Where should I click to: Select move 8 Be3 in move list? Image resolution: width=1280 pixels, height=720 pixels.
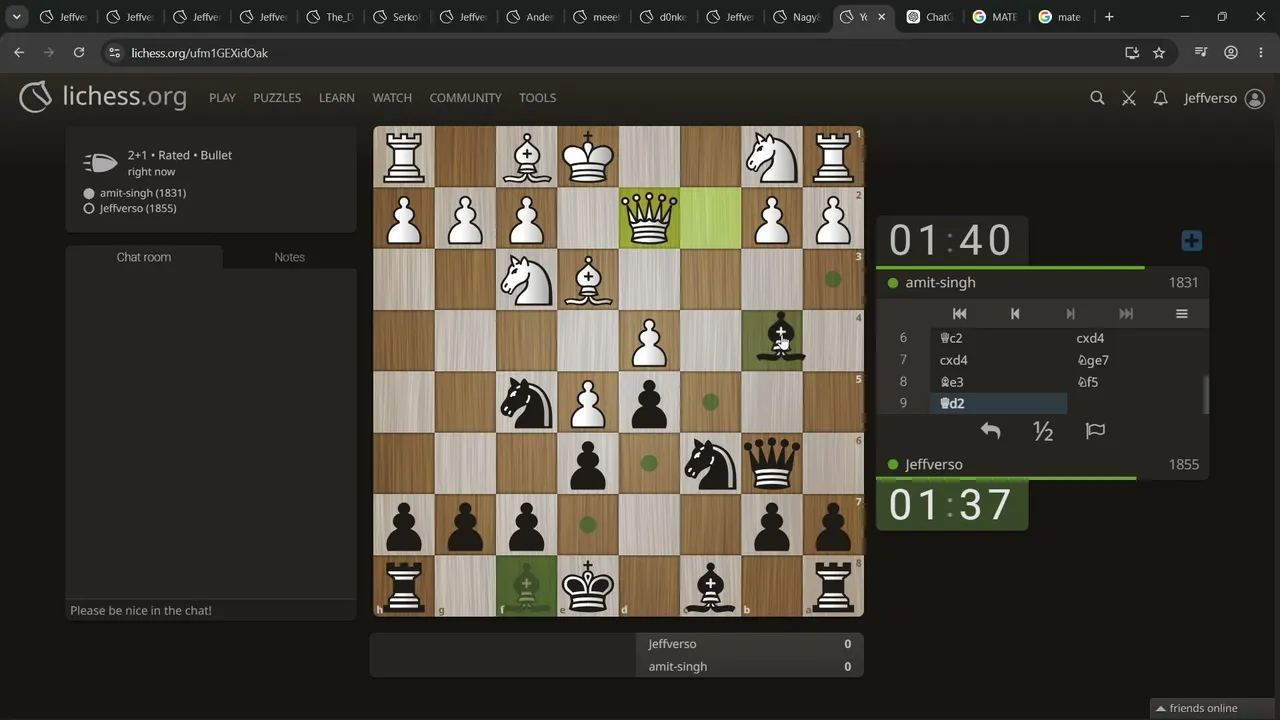[999, 382]
